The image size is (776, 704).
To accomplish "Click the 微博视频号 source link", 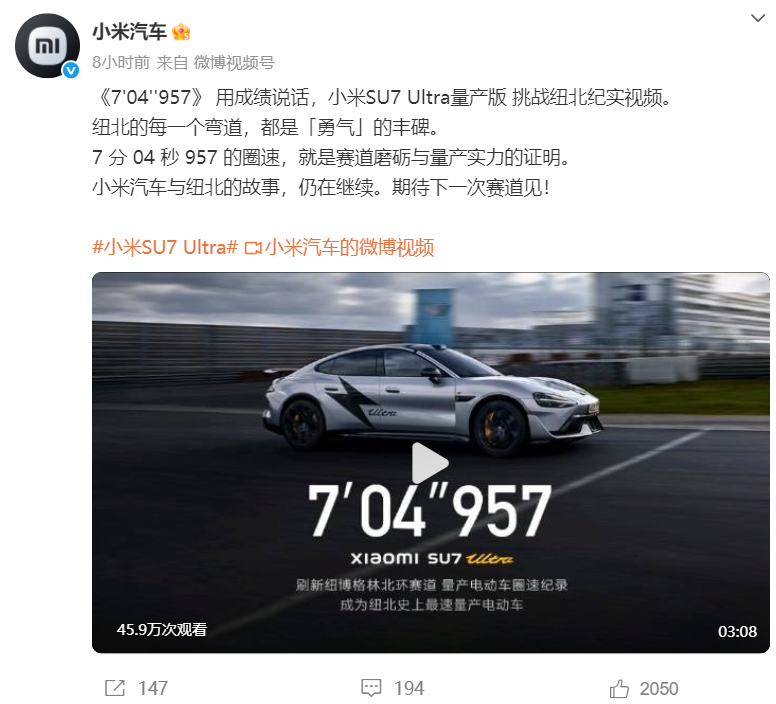I will point(234,63).
